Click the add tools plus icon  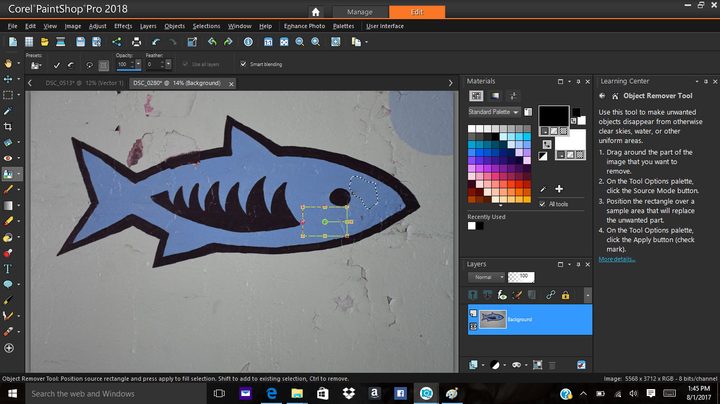pos(8,348)
